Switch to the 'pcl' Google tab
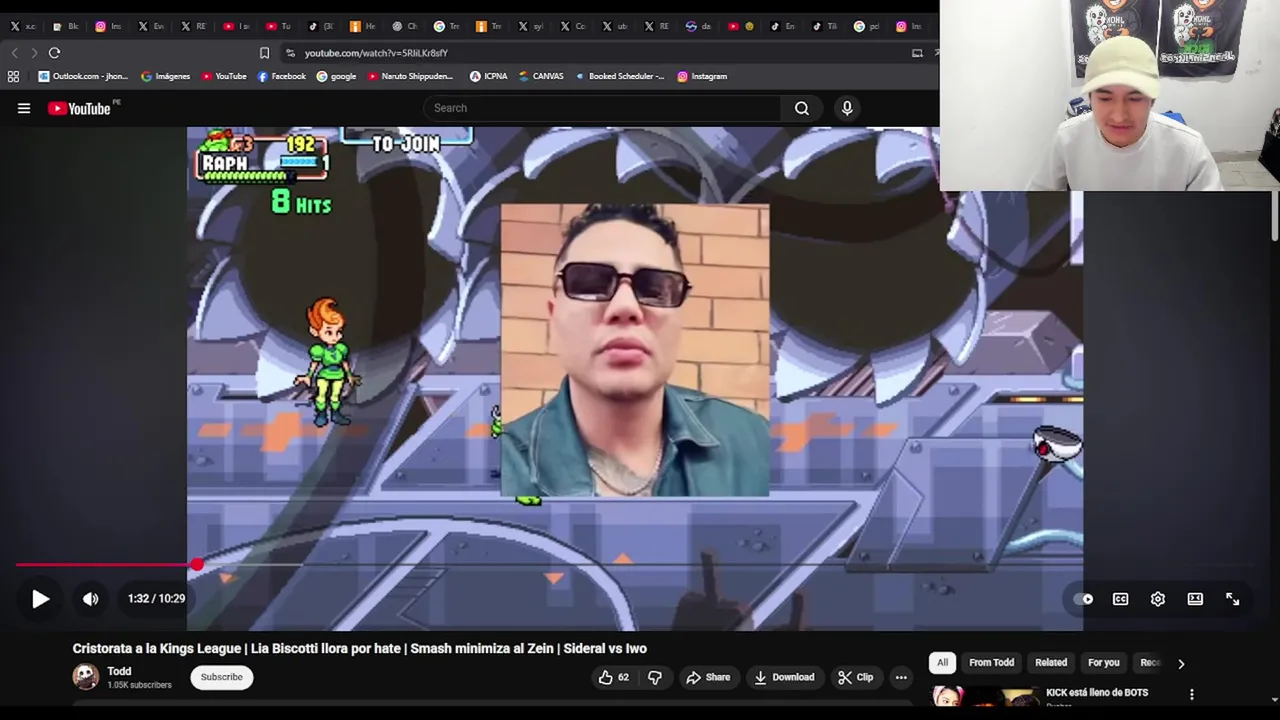 pos(866,26)
